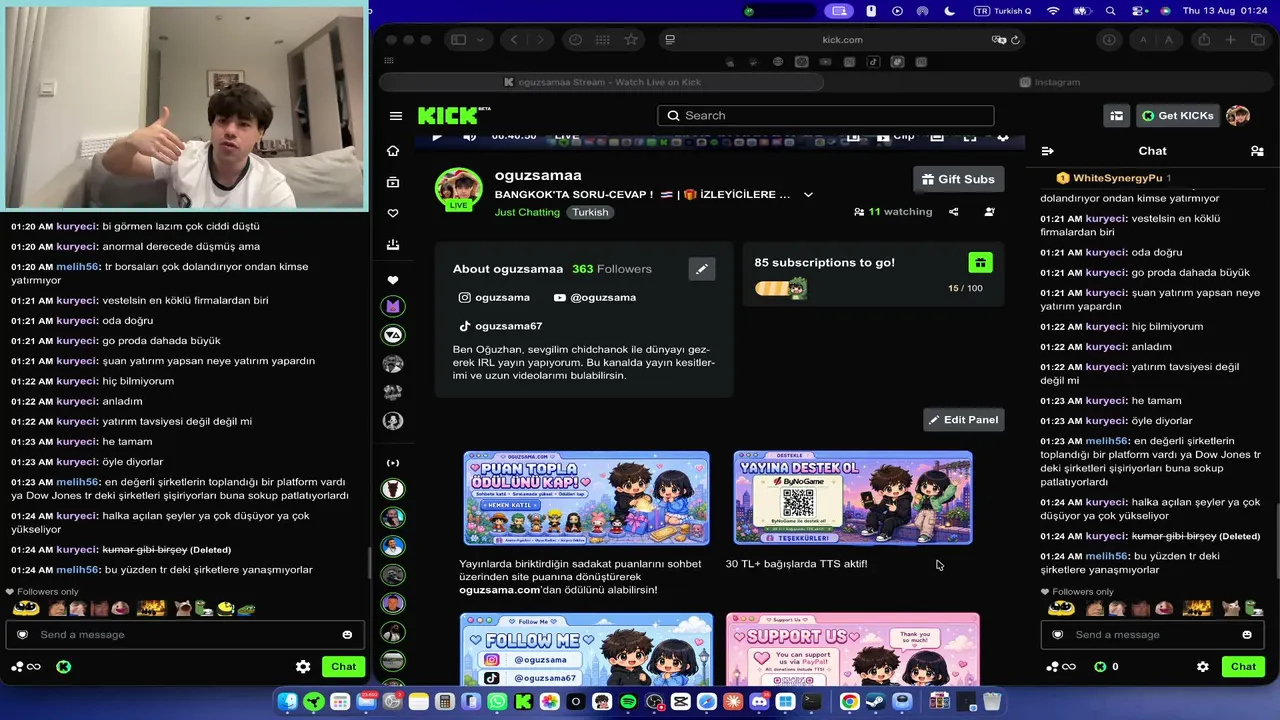This screenshot has width=1280, height=720.
Task: Open the Following heart icon in sidebar
Action: pyautogui.click(x=393, y=213)
